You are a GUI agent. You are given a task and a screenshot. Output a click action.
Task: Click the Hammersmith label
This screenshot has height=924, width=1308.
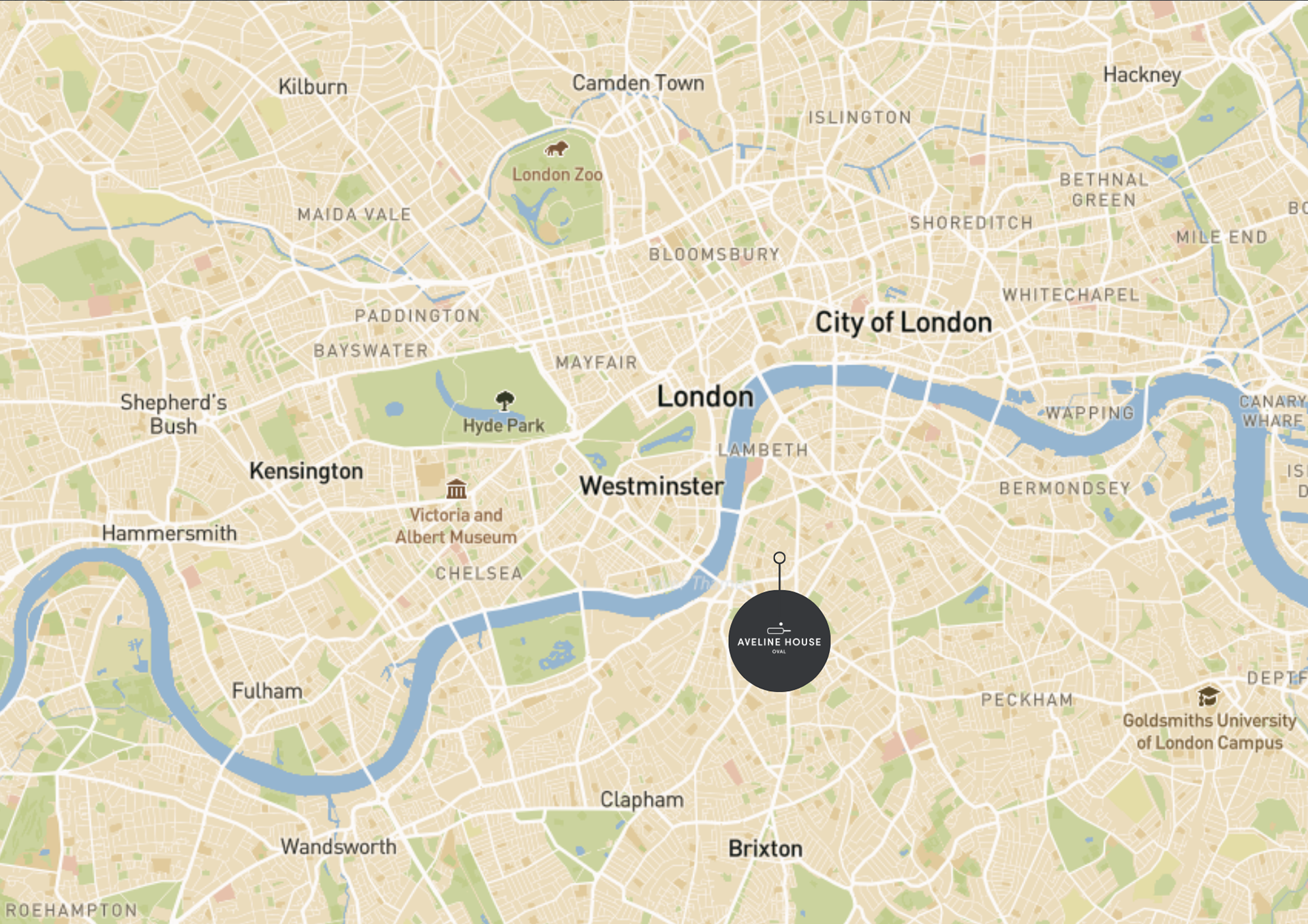(170, 532)
